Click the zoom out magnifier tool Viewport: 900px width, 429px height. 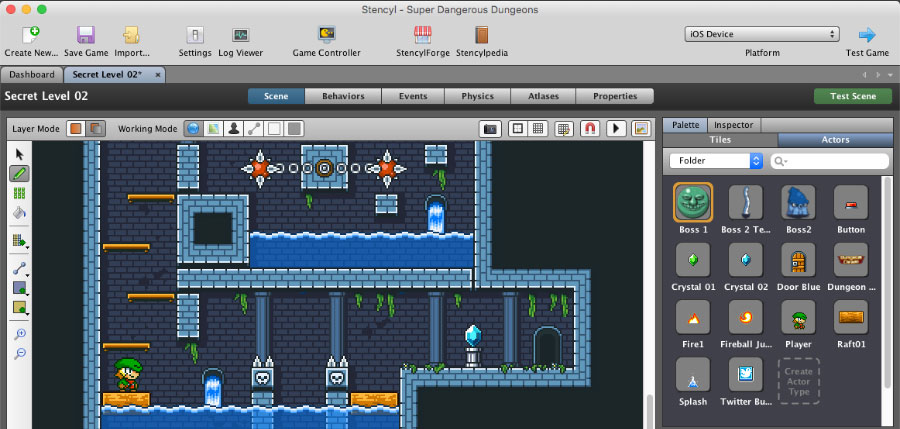(19, 354)
